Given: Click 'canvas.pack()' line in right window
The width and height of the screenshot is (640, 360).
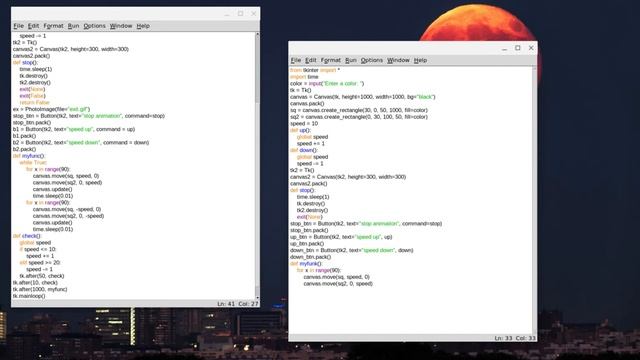Looking at the screenshot, I should [x=307, y=103].
